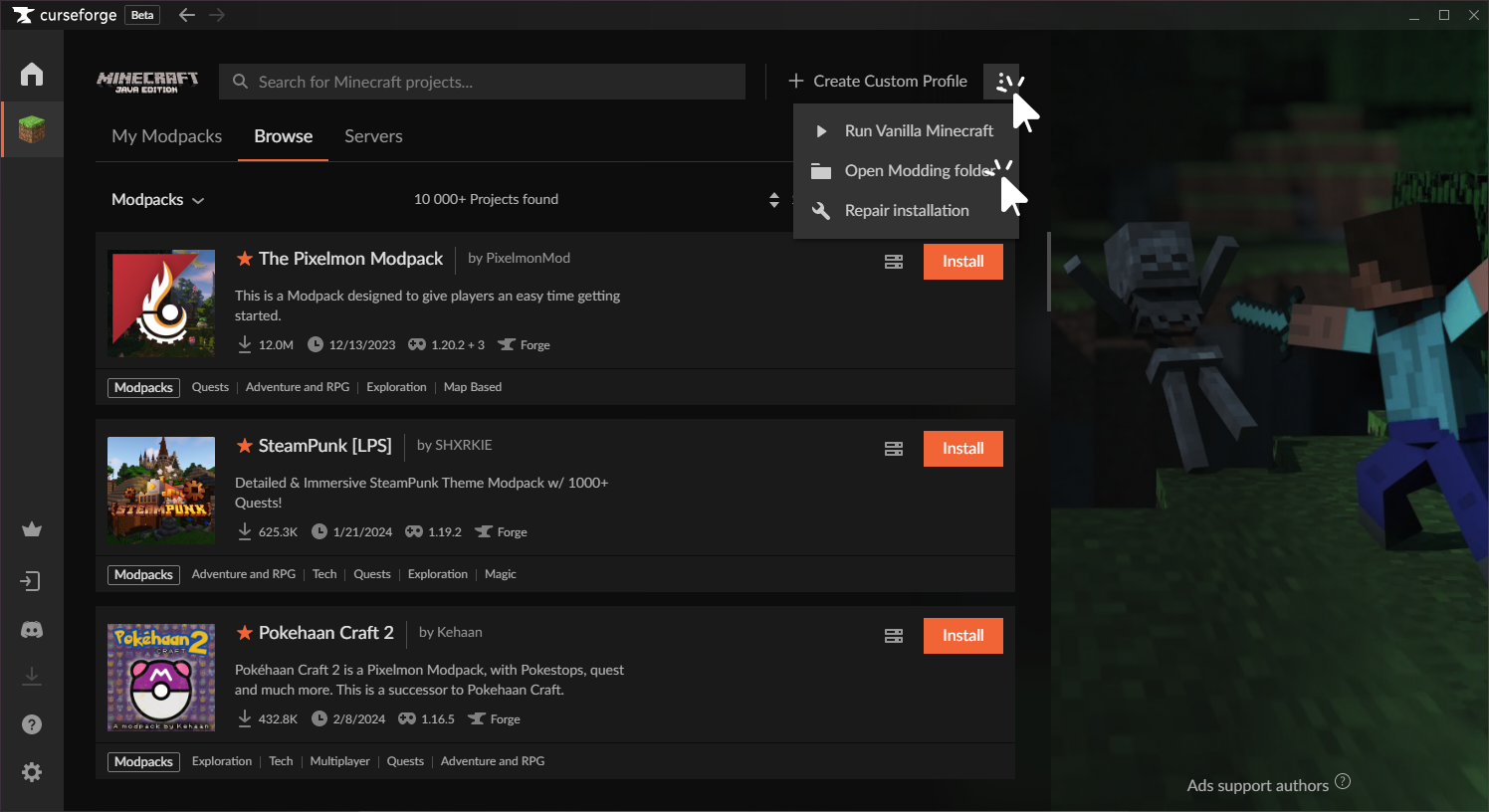Click Tech tag on SteamPunk card
Screen dimensions: 1489x812
[x=324, y=574]
